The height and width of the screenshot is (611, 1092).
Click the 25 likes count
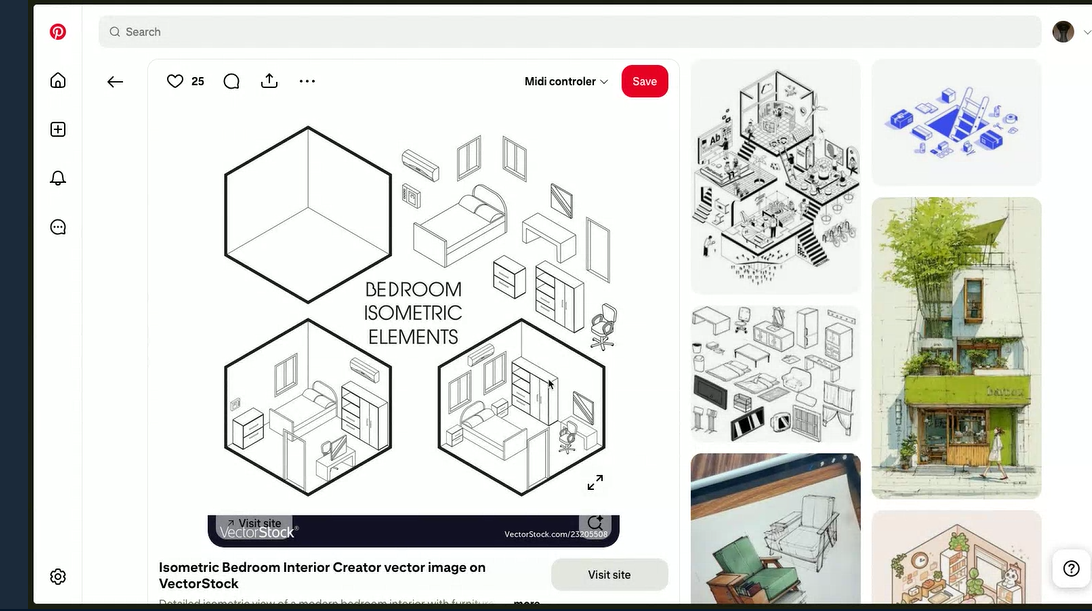click(198, 82)
